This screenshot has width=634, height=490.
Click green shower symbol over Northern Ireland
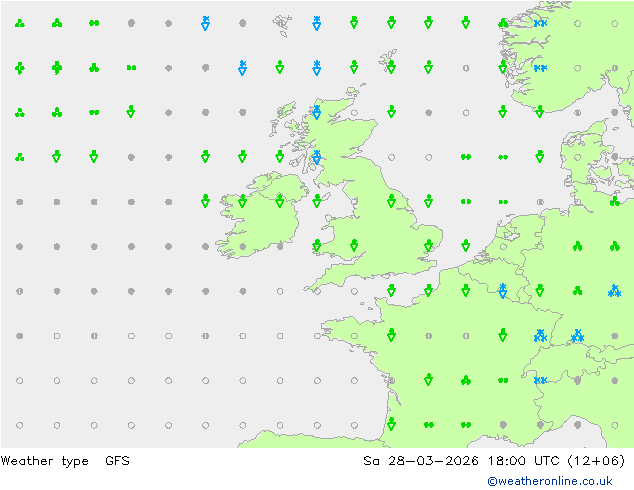click(280, 201)
